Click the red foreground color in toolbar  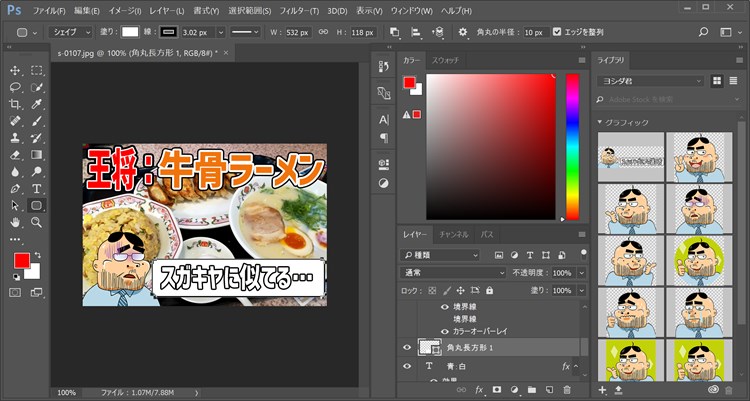[22, 261]
